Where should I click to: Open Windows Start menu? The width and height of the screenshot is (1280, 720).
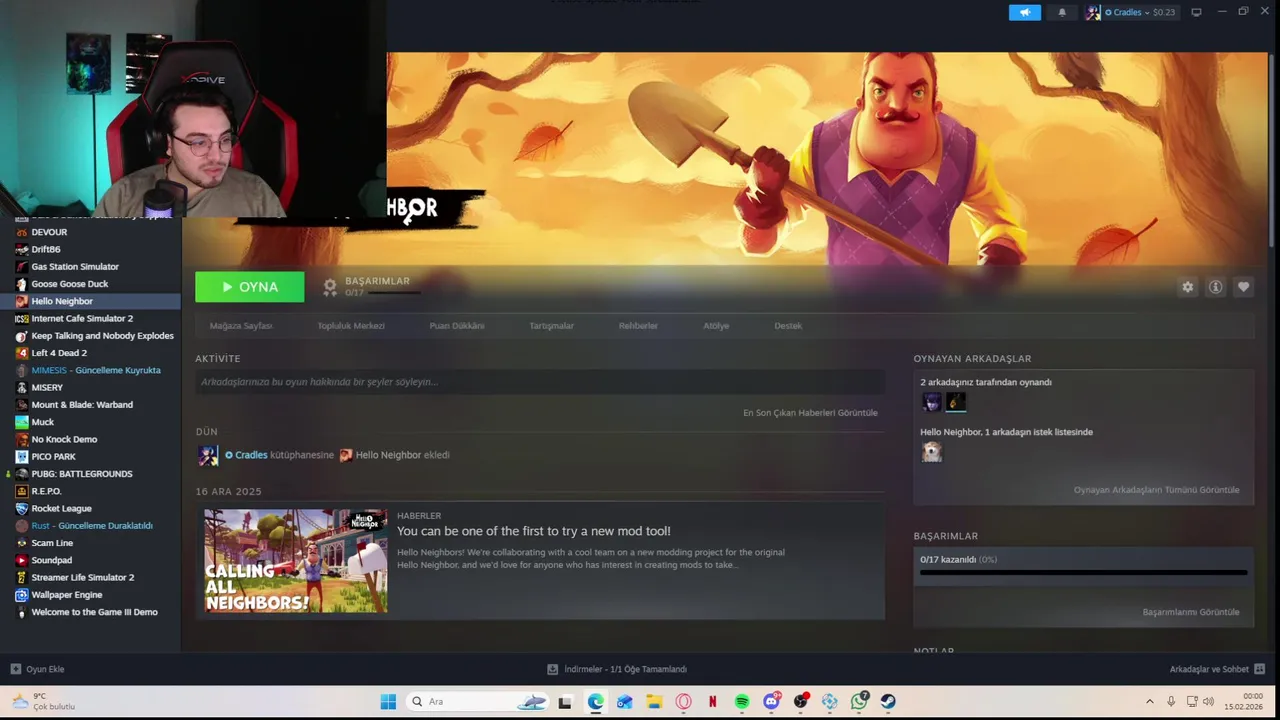pos(388,702)
